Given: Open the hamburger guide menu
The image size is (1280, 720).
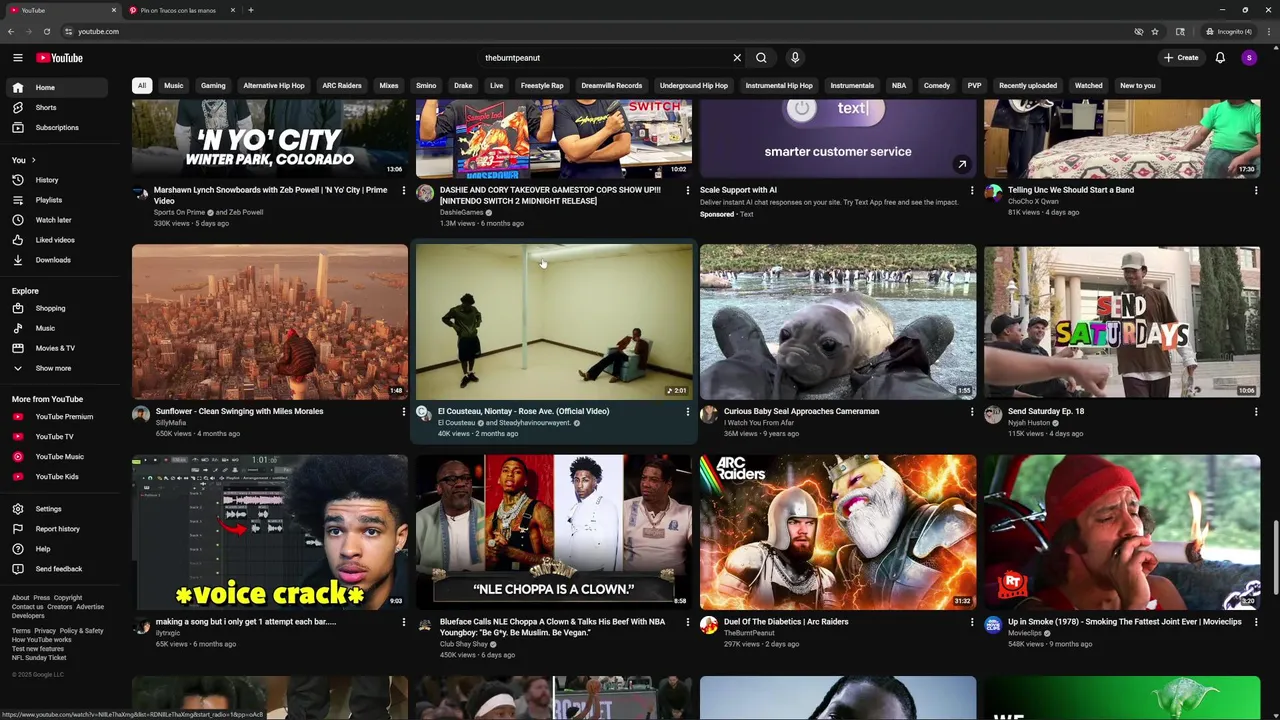Looking at the screenshot, I should [x=17, y=58].
